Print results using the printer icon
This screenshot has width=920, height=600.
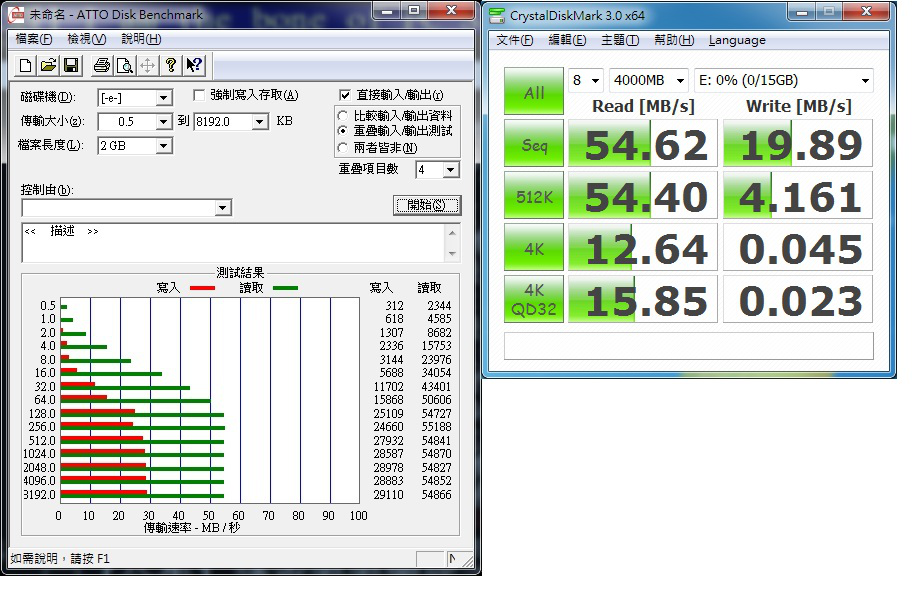102,65
